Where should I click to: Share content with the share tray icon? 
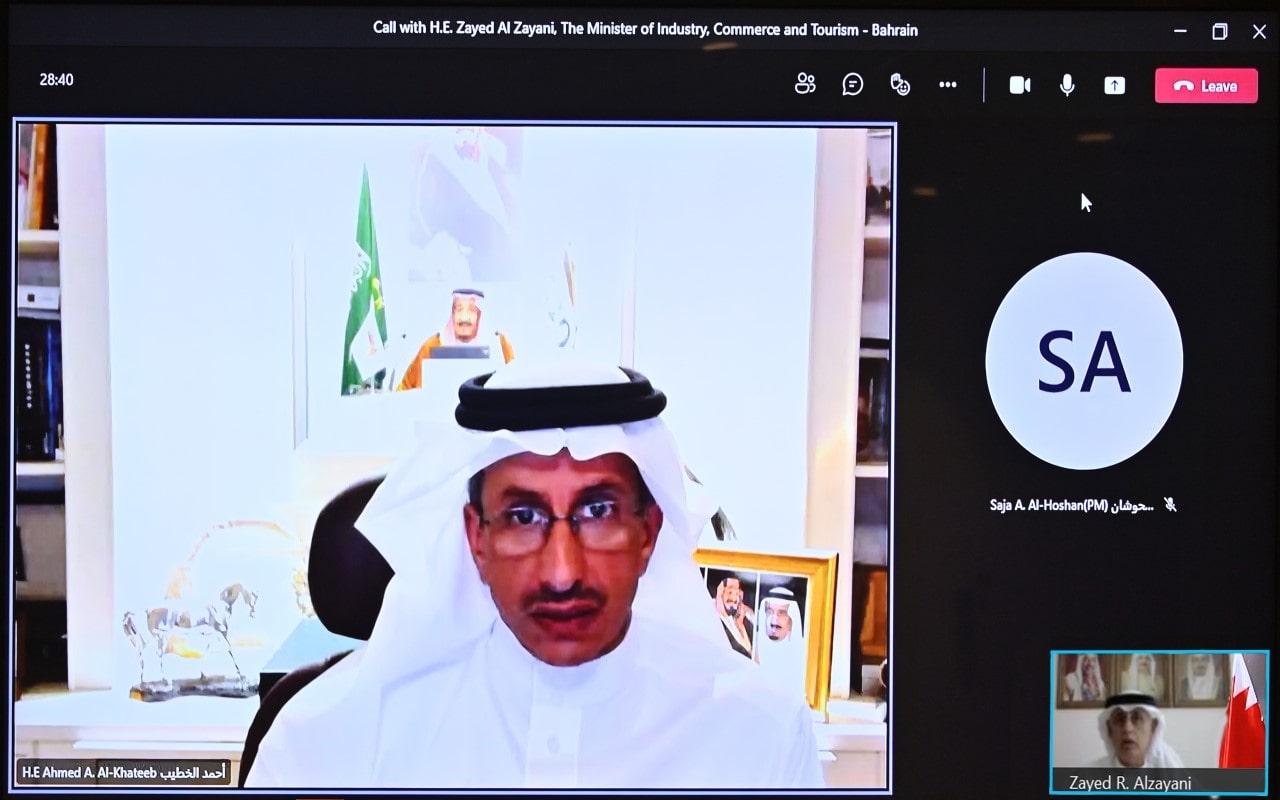pos(1114,85)
